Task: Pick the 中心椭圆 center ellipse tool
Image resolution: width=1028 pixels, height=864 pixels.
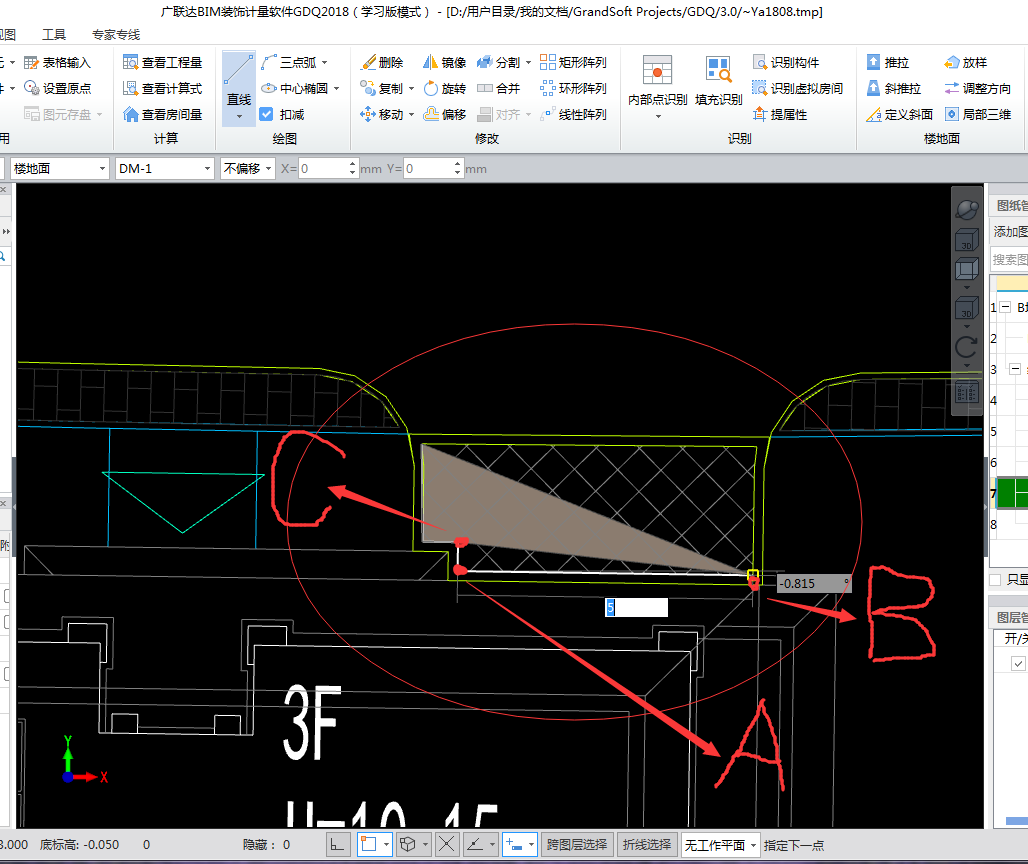Action: point(295,88)
